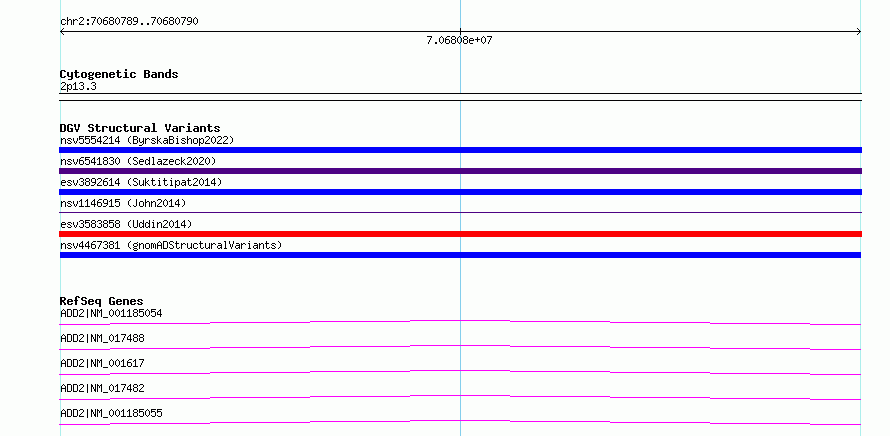Screen dimensions: 890x436
Task: Open transcript ADD2|NM_001185054 label
Action: pos(111,313)
